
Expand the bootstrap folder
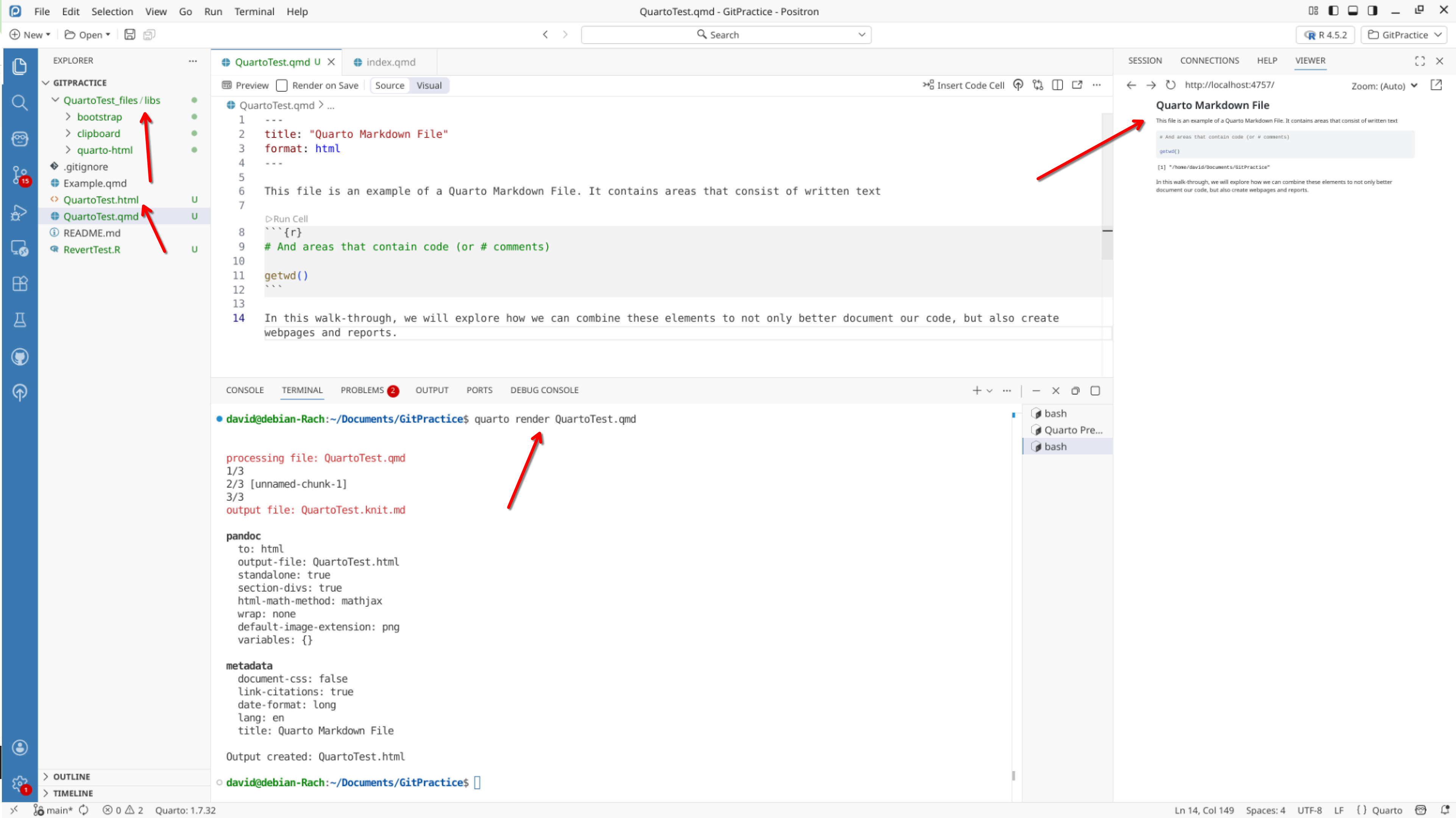click(100, 117)
